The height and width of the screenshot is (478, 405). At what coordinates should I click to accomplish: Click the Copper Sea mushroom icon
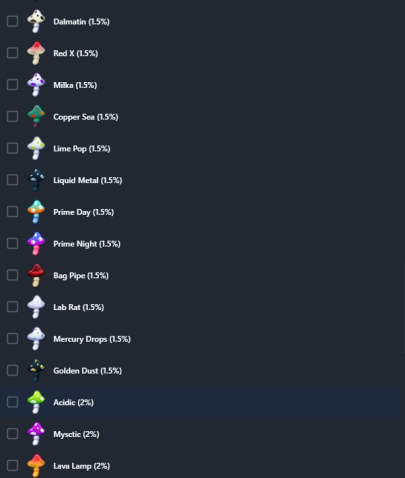coord(36,116)
